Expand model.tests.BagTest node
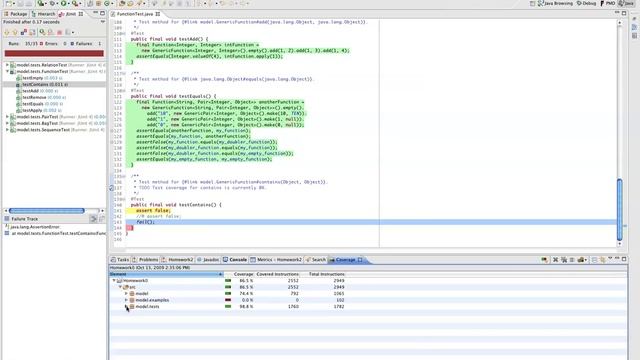 (x=7, y=123)
